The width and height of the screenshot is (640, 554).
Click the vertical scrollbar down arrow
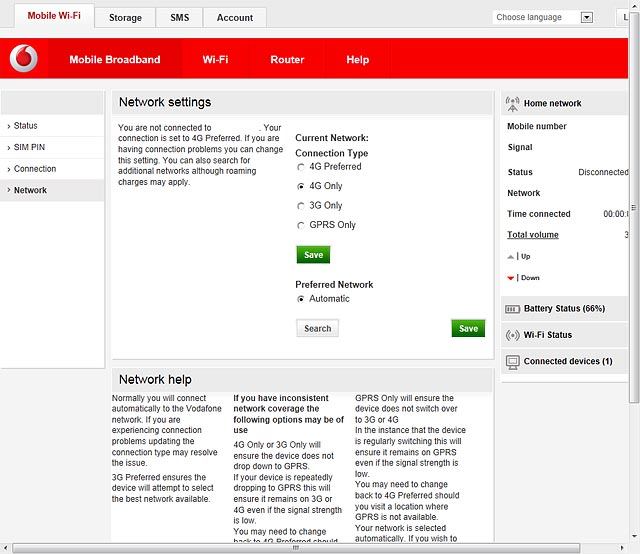(634, 536)
